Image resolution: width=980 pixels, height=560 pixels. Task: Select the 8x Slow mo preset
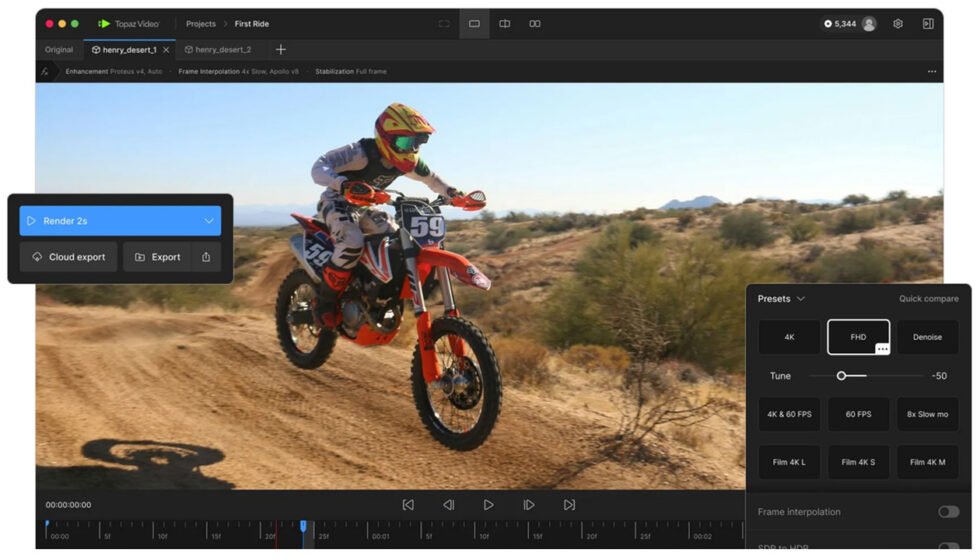tap(928, 414)
